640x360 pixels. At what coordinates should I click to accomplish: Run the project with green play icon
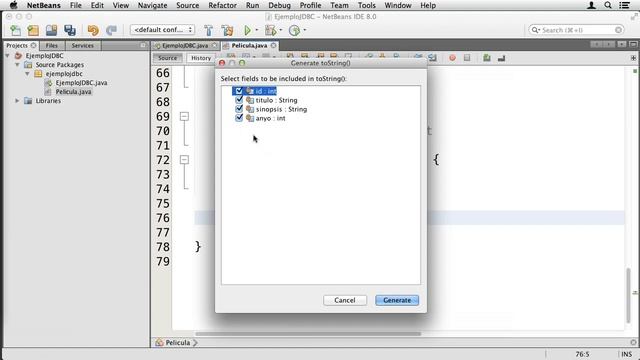[x=247, y=30]
